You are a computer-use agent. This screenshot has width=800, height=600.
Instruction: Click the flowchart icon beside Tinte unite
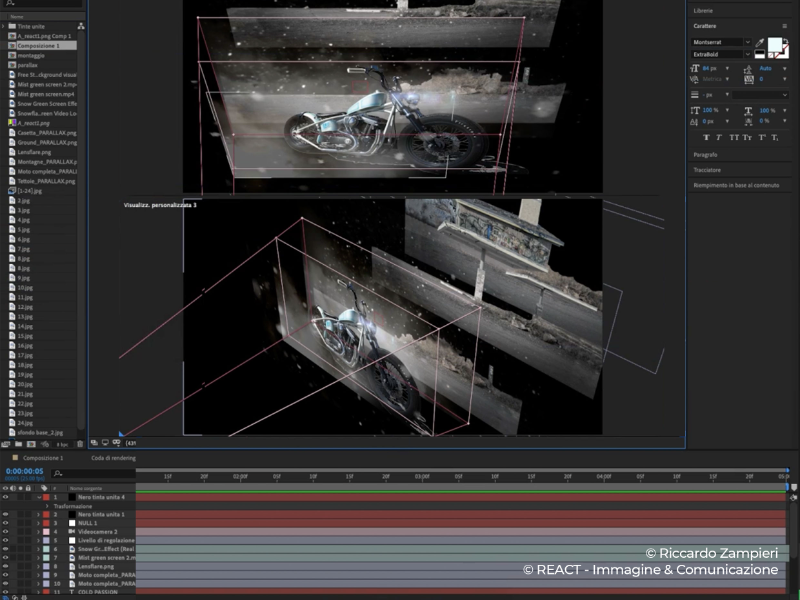(81, 26)
